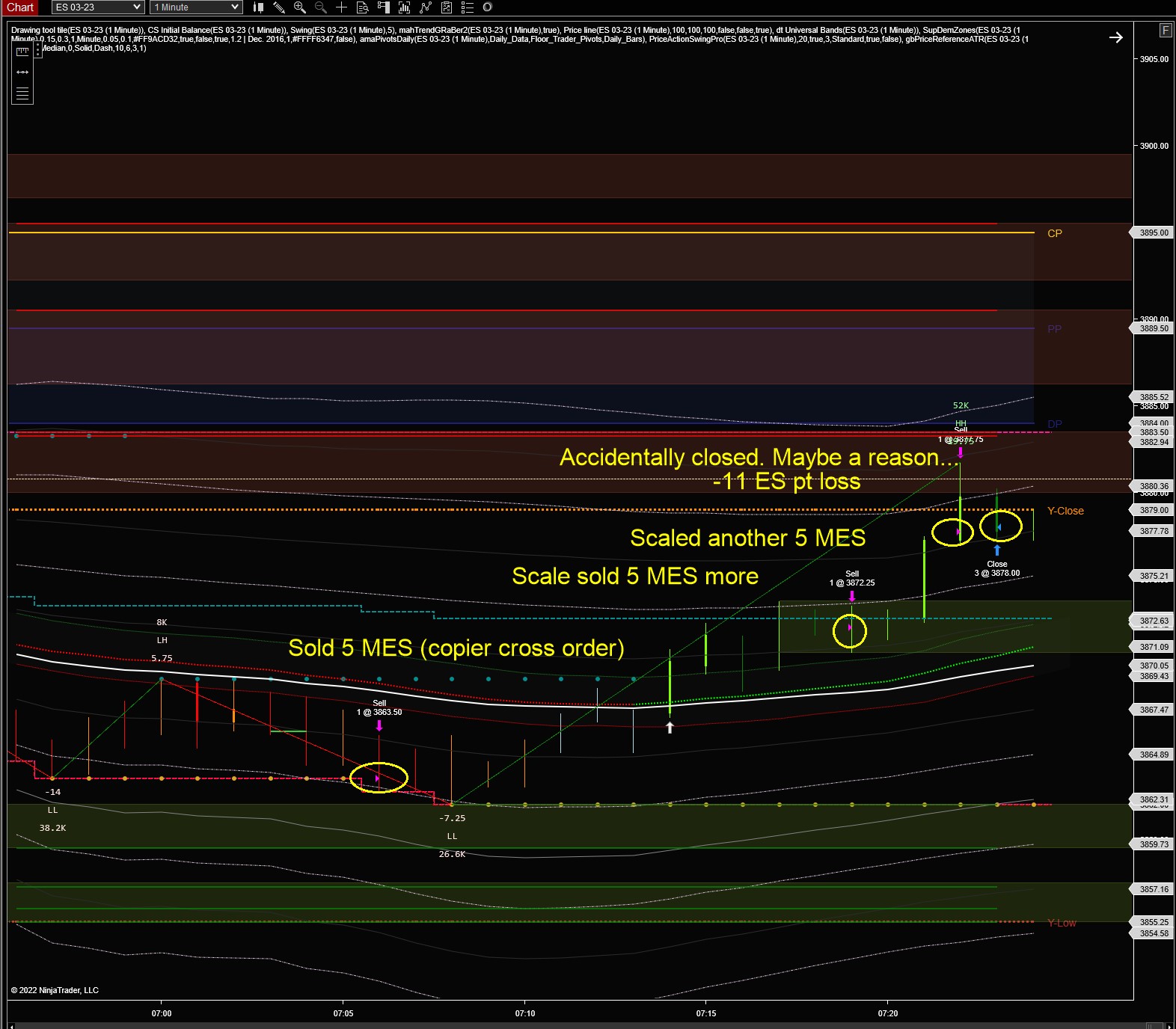Select the 'Sold 5 MES (copier cross order)' annotation
The image size is (1176, 1029).
pos(456,648)
